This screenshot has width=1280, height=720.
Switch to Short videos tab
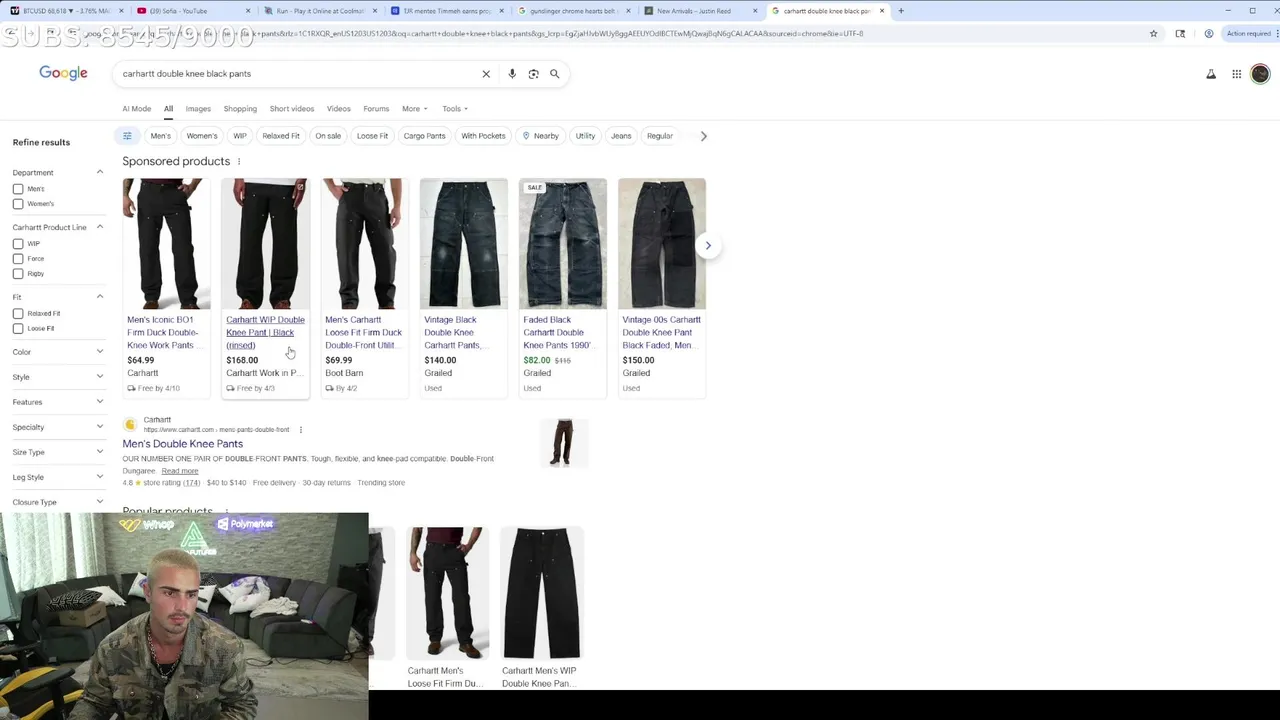click(x=292, y=109)
